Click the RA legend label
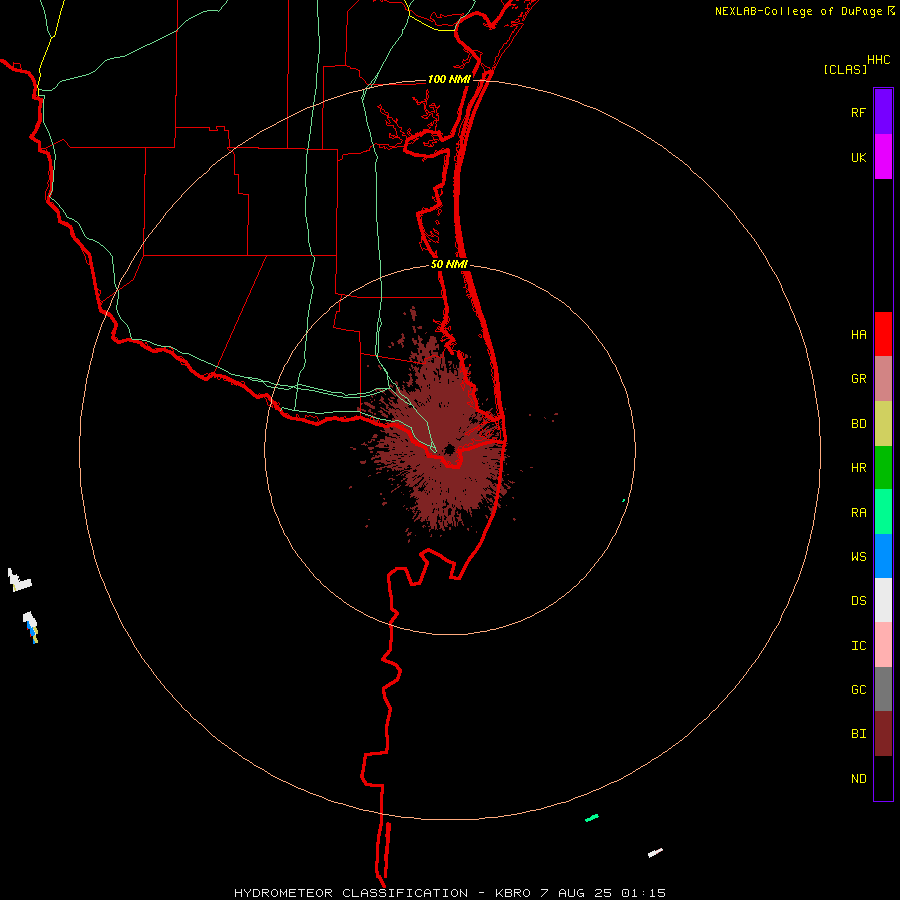The height and width of the screenshot is (900, 900). [858, 513]
